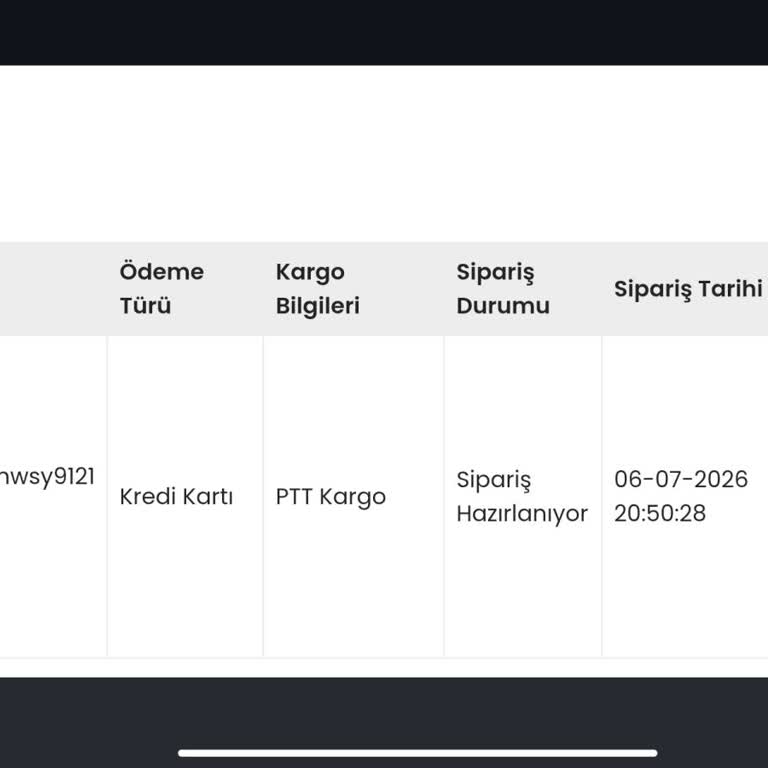
Task: Select the Kredi Kartı payment cell
Action: [176, 497]
